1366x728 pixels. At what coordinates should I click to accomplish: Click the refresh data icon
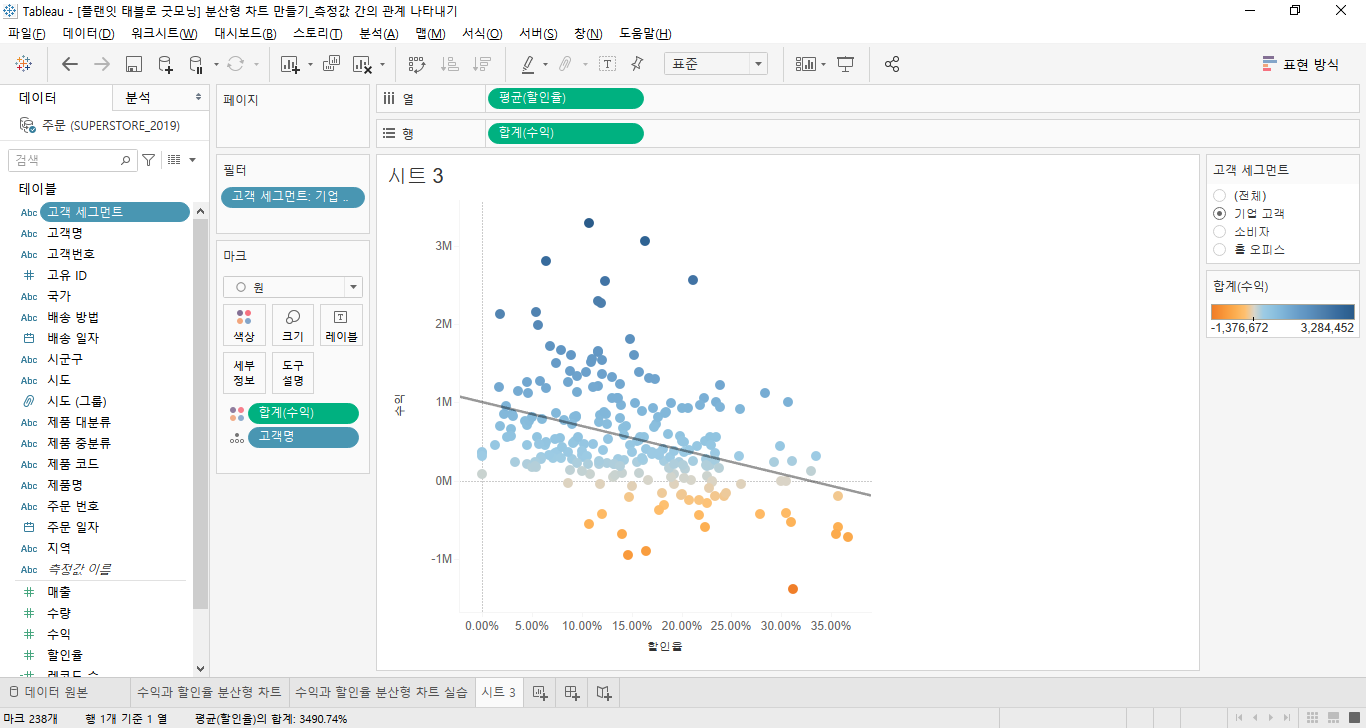(236, 64)
